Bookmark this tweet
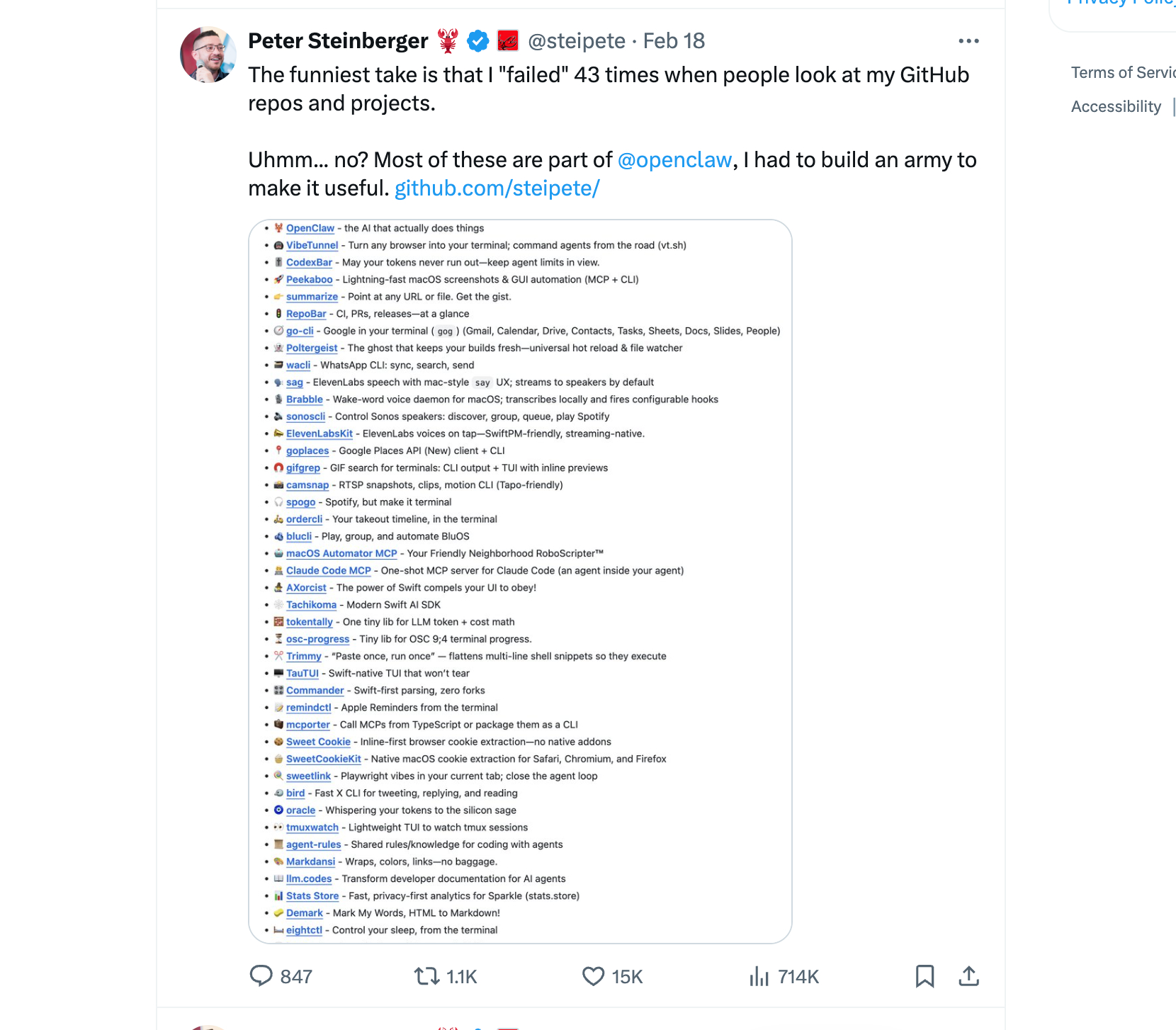 pyautogui.click(x=925, y=976)
